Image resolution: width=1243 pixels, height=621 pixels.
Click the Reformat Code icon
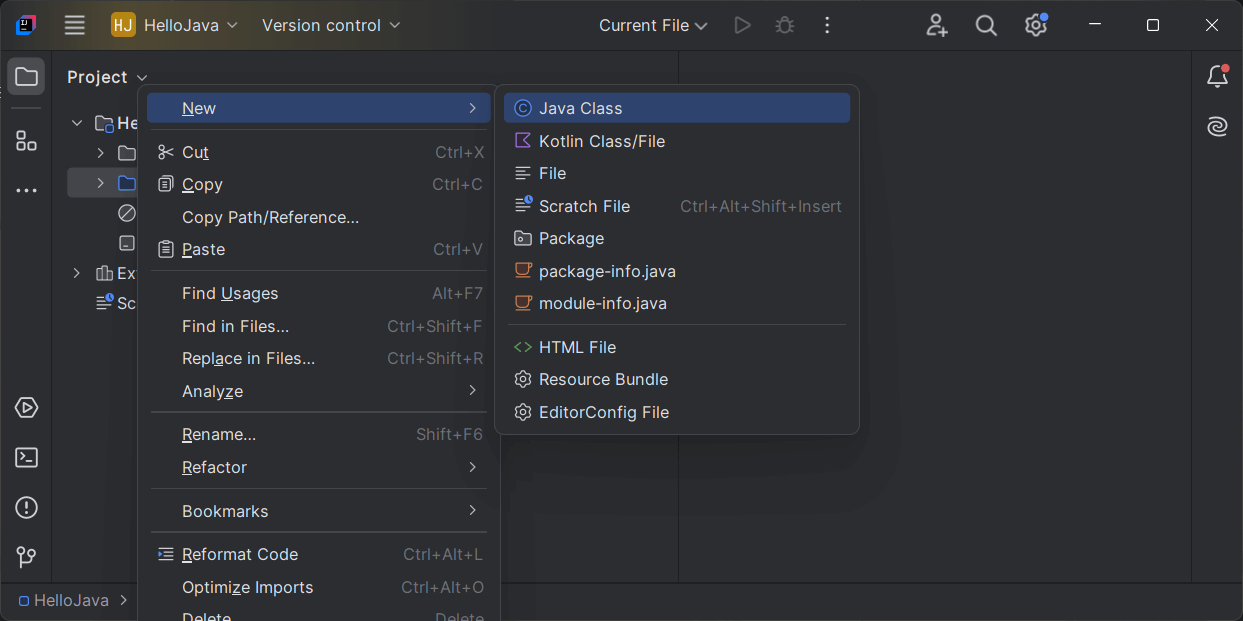click(x=166, y=554)
